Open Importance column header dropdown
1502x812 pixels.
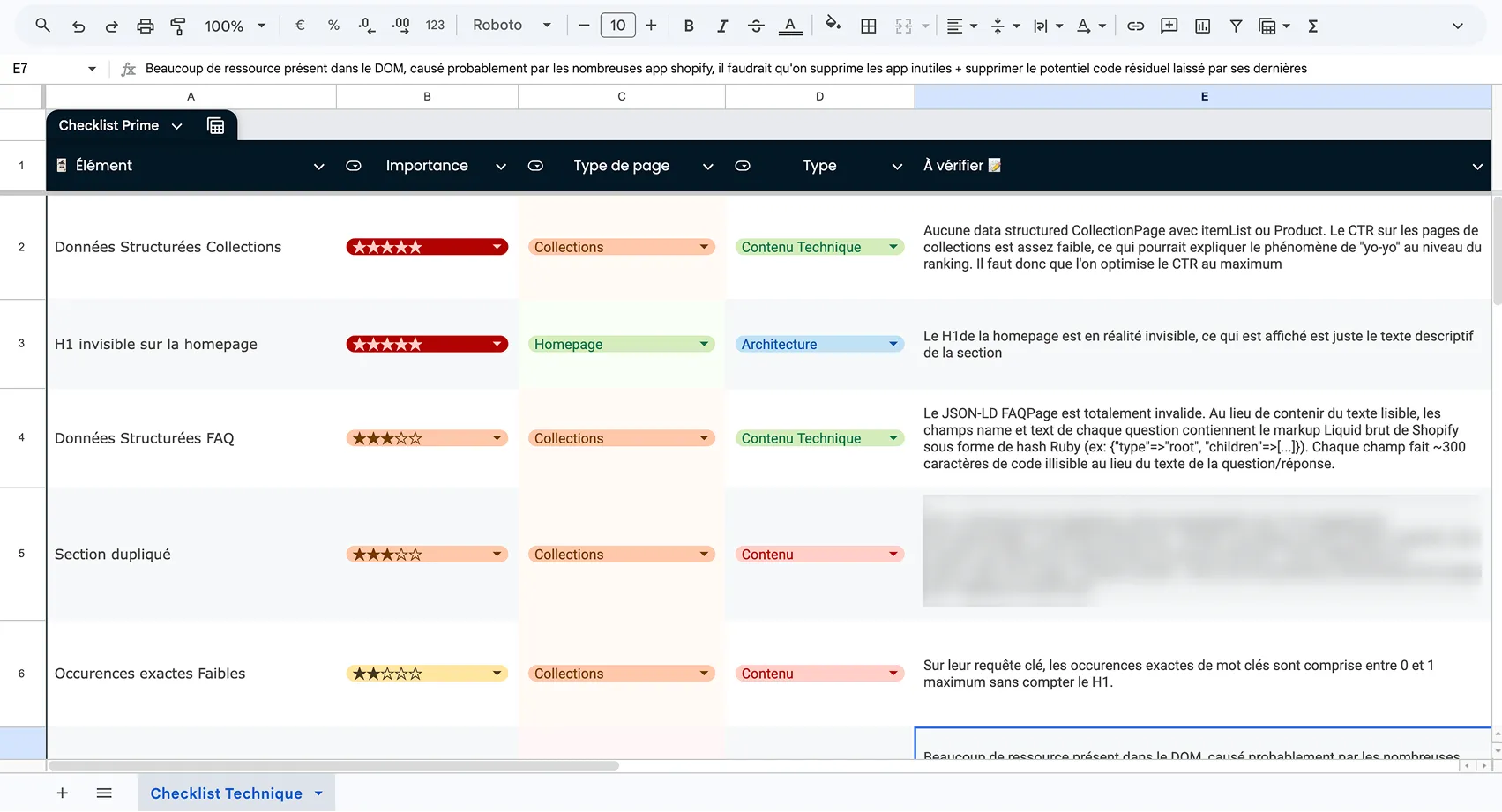click(x=501, y=166)
